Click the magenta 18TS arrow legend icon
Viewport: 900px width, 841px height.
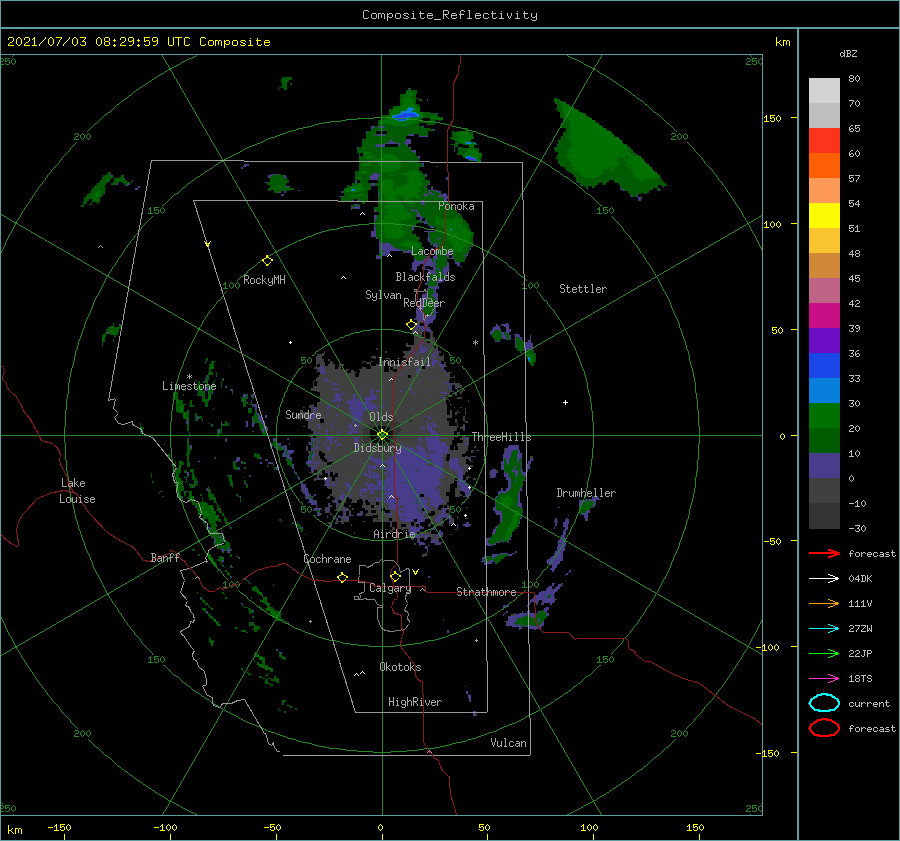coord(824,679)
